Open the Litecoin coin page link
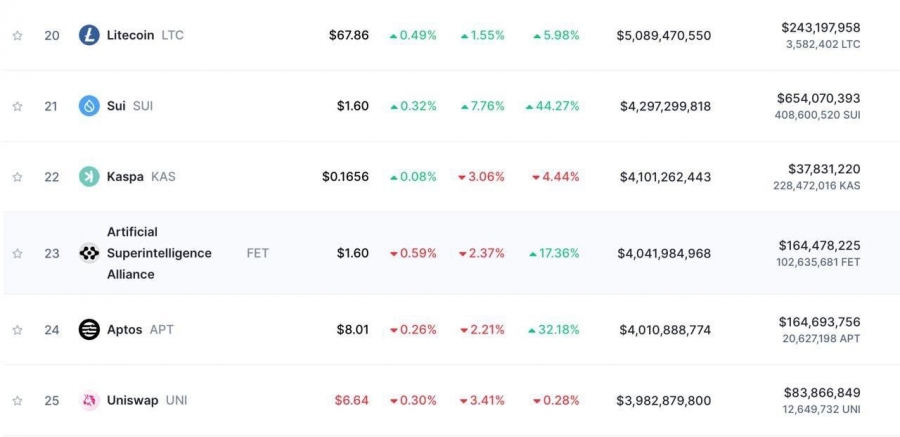This screenshot has height=437, width=900. (130, 35)
